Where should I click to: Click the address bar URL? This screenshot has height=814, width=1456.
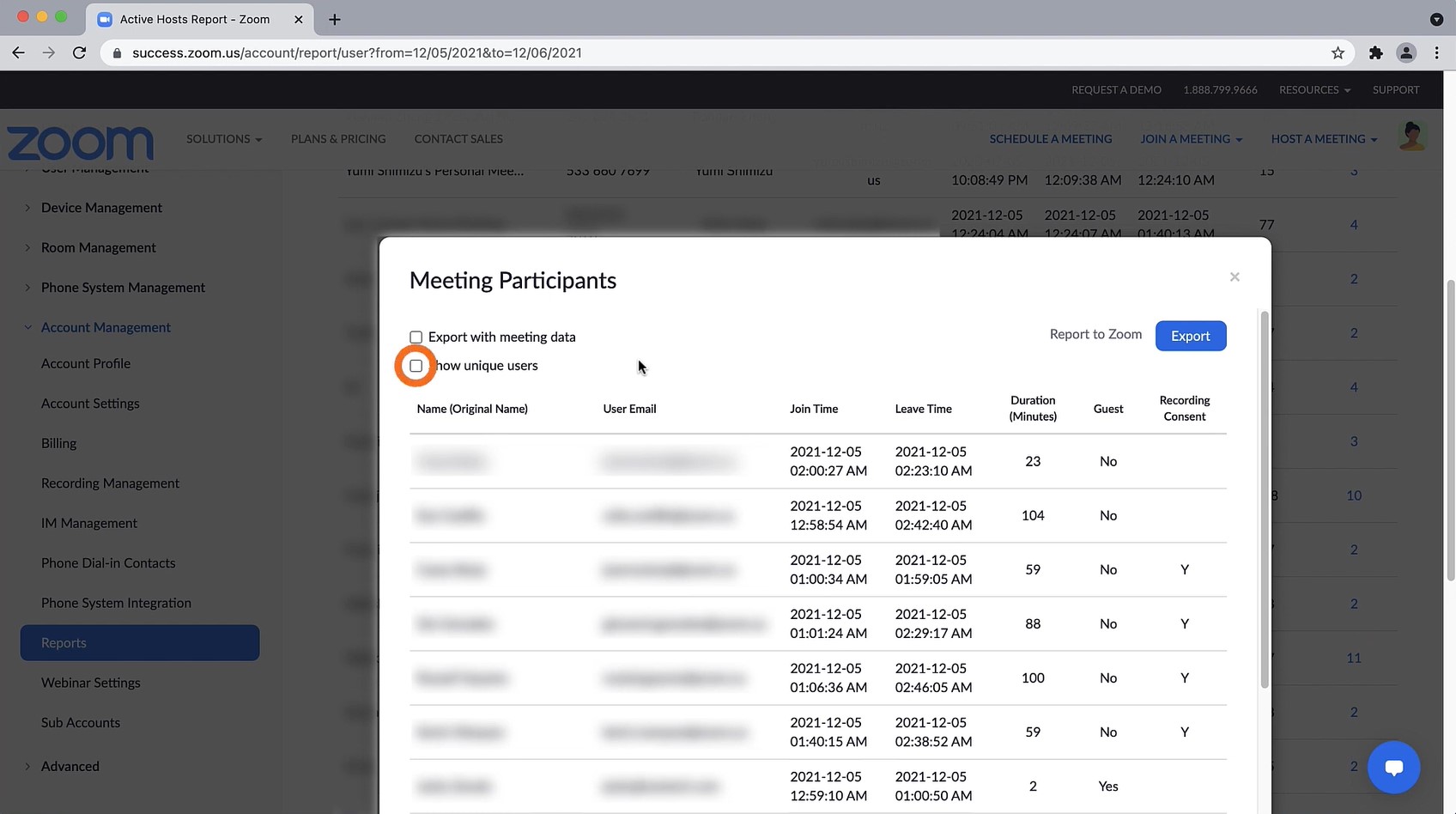pos(357,53)
